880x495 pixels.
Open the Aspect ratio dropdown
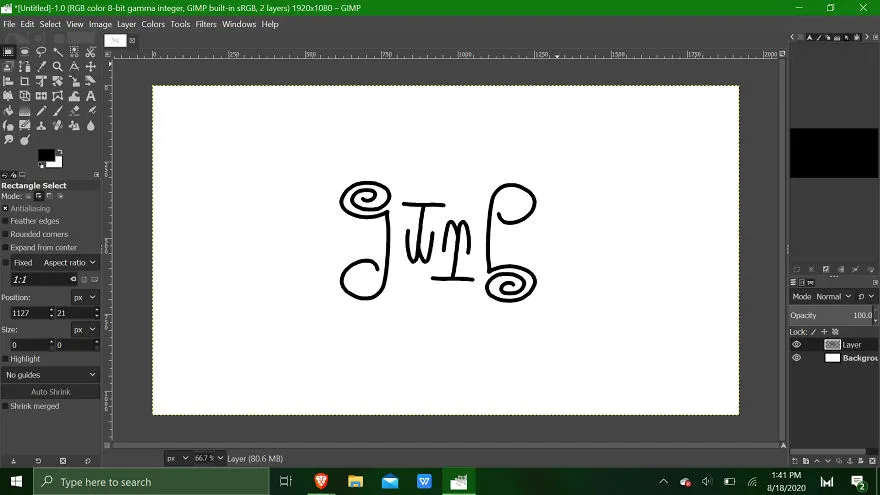click(x=70, y=263)
